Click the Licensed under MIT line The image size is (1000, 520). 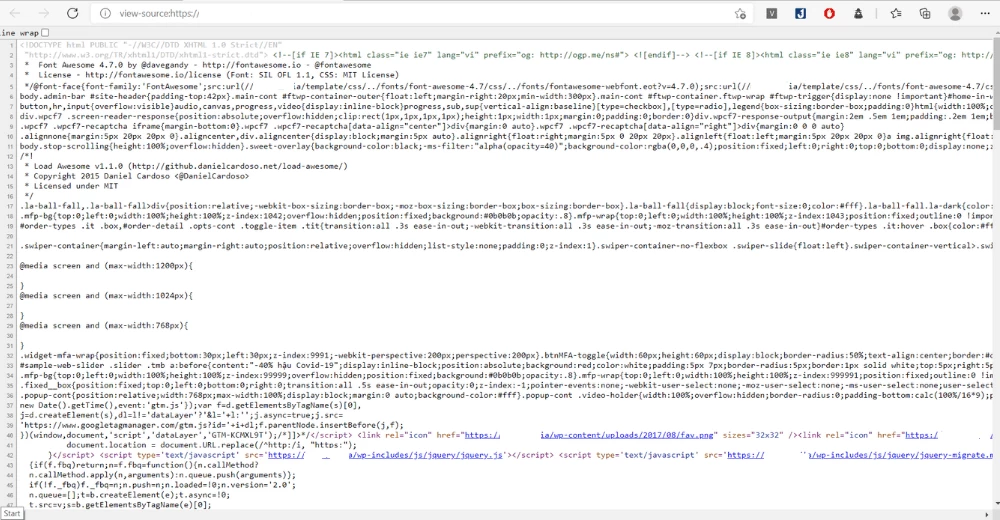pos(75,186)
